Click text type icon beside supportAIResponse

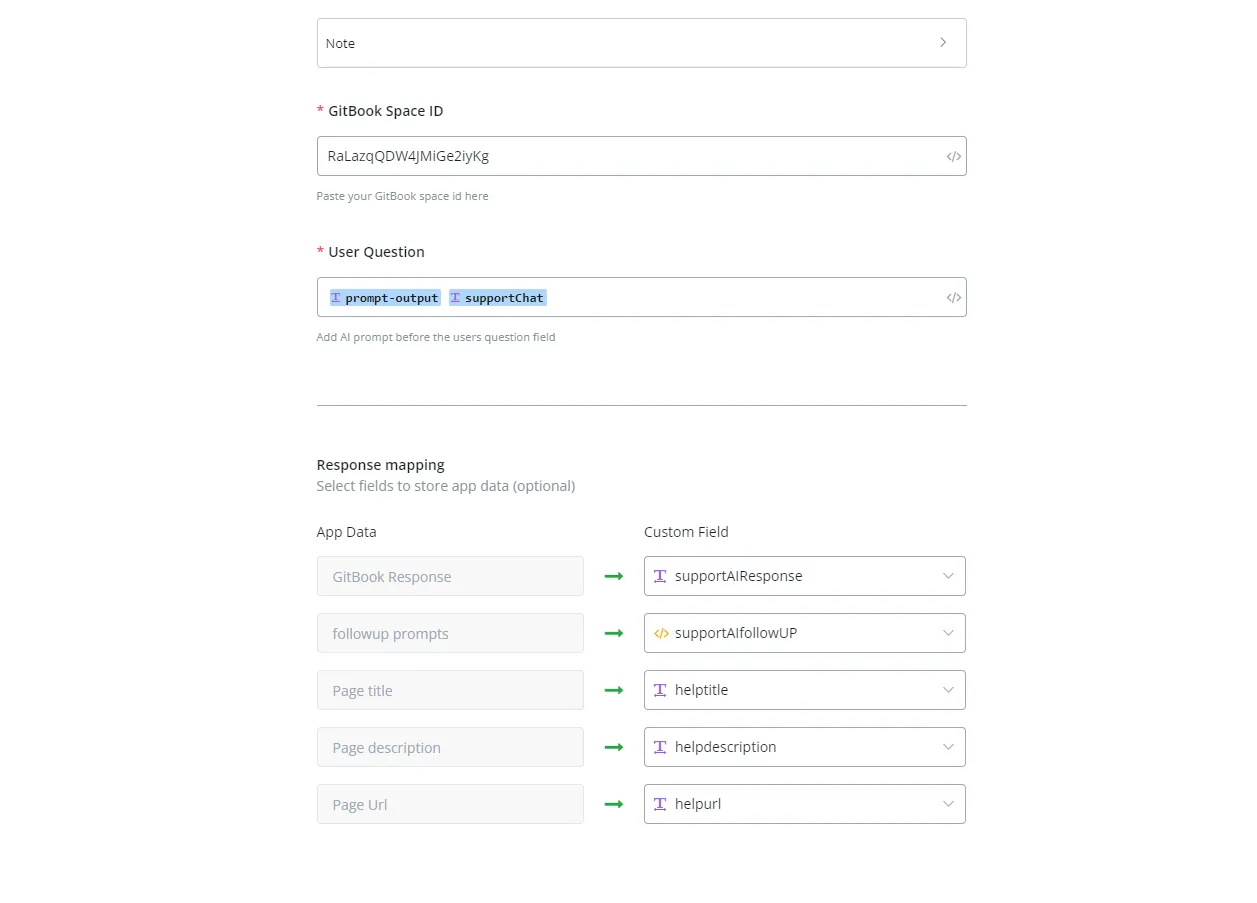[660, 576]
